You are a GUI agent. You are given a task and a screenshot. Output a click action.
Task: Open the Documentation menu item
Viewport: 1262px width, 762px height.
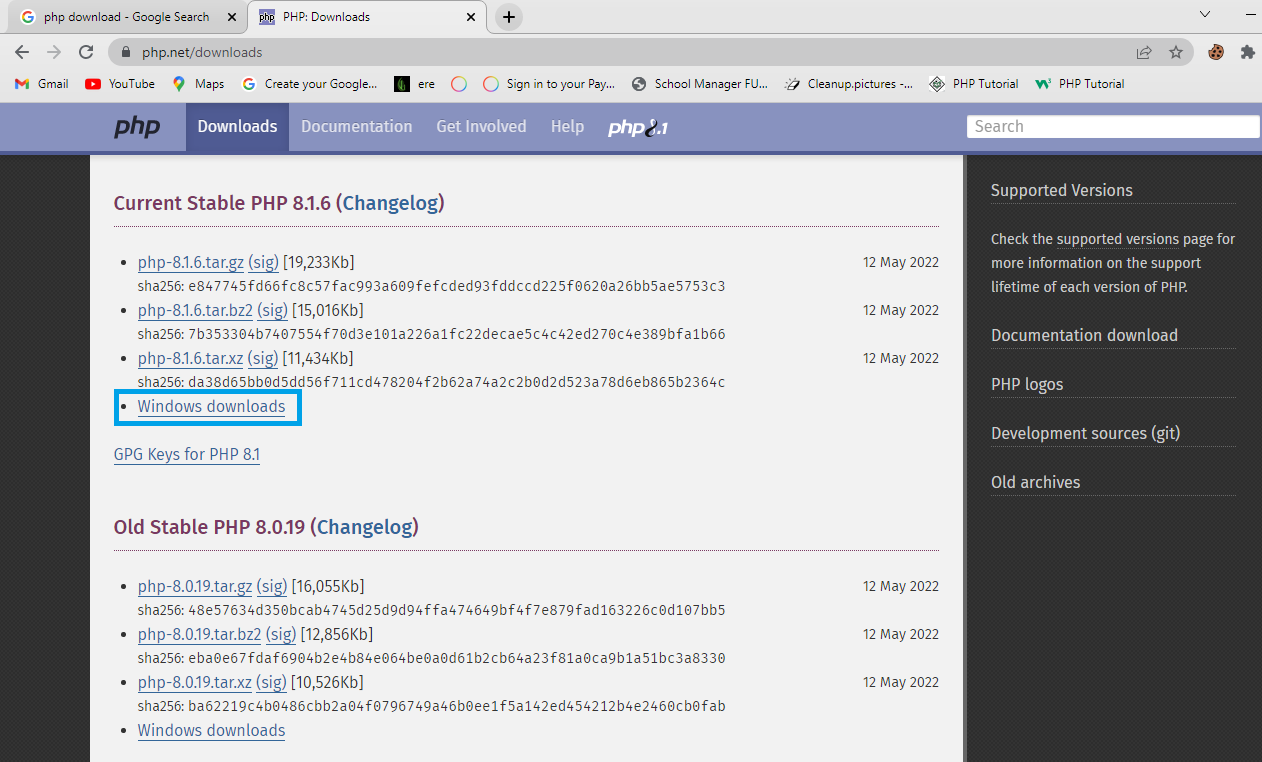pos(356,127)
